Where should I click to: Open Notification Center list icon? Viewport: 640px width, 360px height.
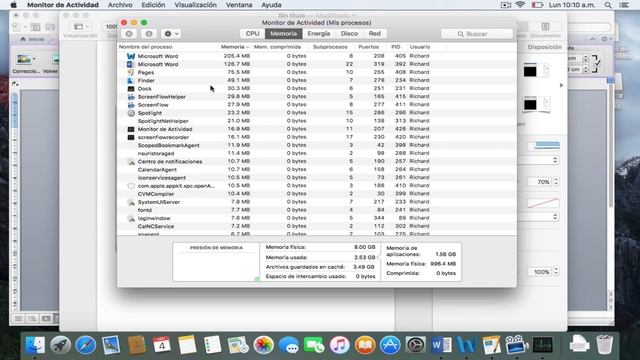624,5
